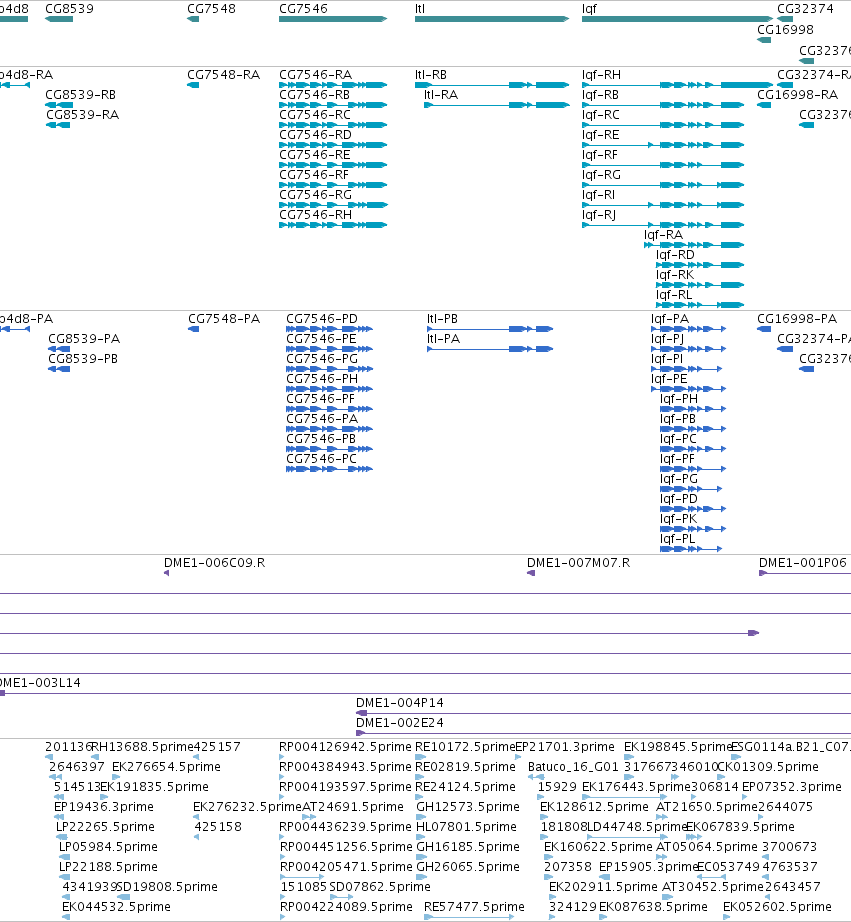Viewport: 851px width, 922px height.
Task: Click BAC clone DME1-001P06
Action: [x=805, y=573]
